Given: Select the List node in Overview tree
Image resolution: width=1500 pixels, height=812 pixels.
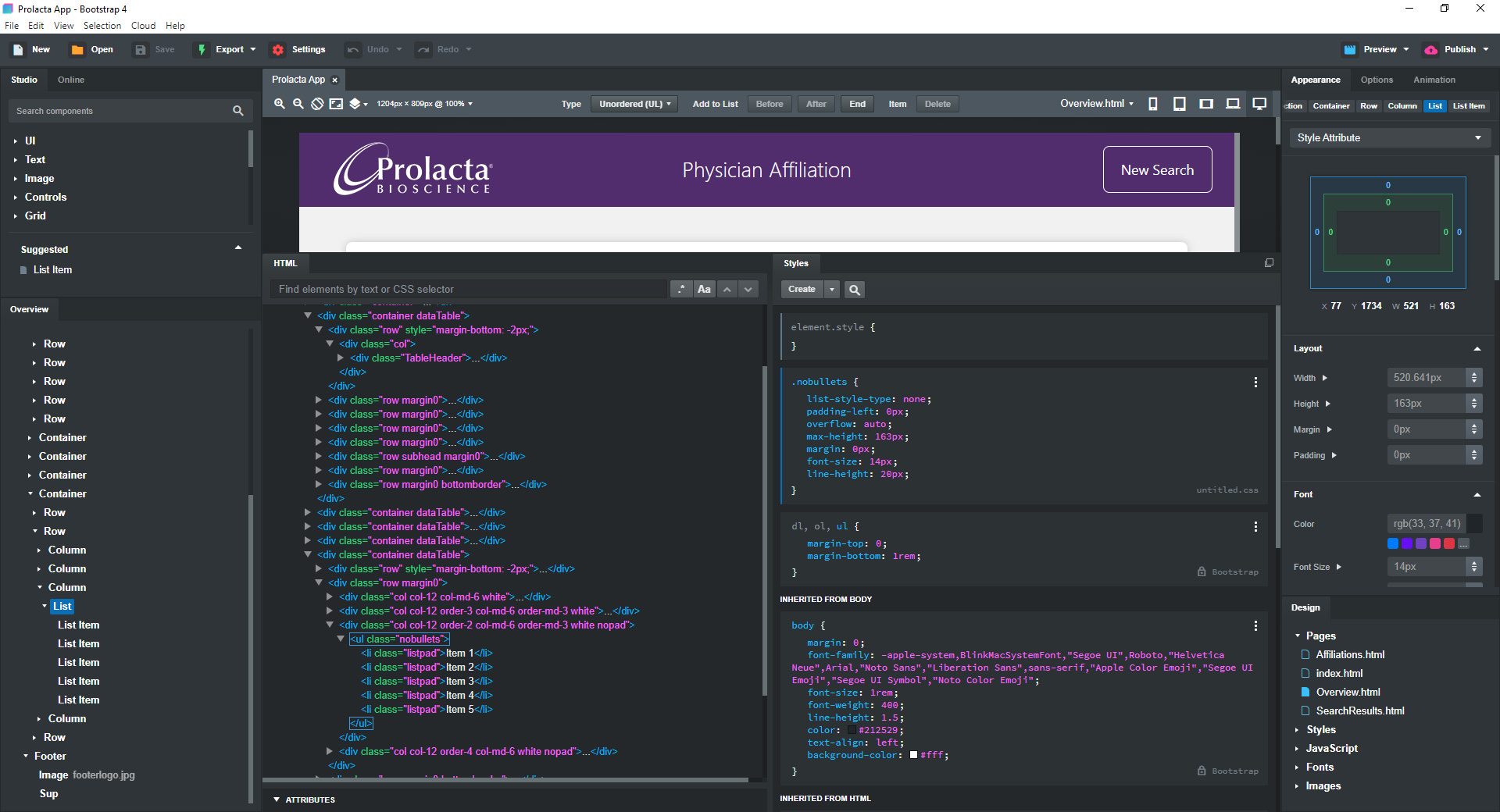Looking at the screenshot, I should click(x=62, y=607).
